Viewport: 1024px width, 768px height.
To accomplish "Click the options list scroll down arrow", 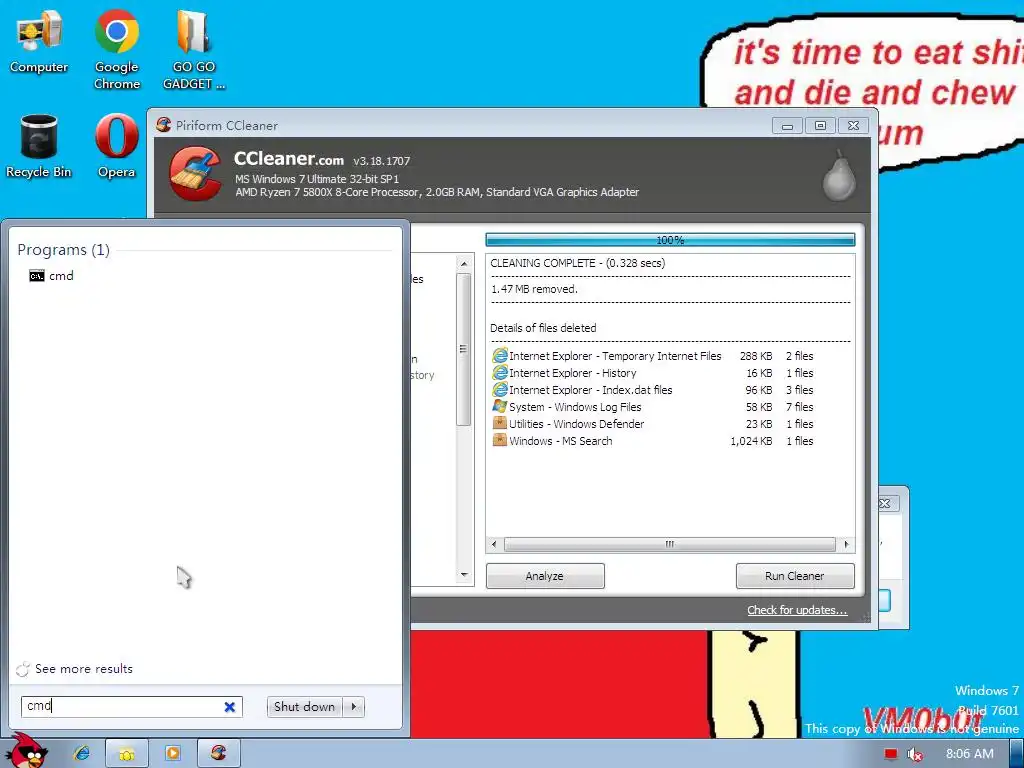I will pos(464,575).
